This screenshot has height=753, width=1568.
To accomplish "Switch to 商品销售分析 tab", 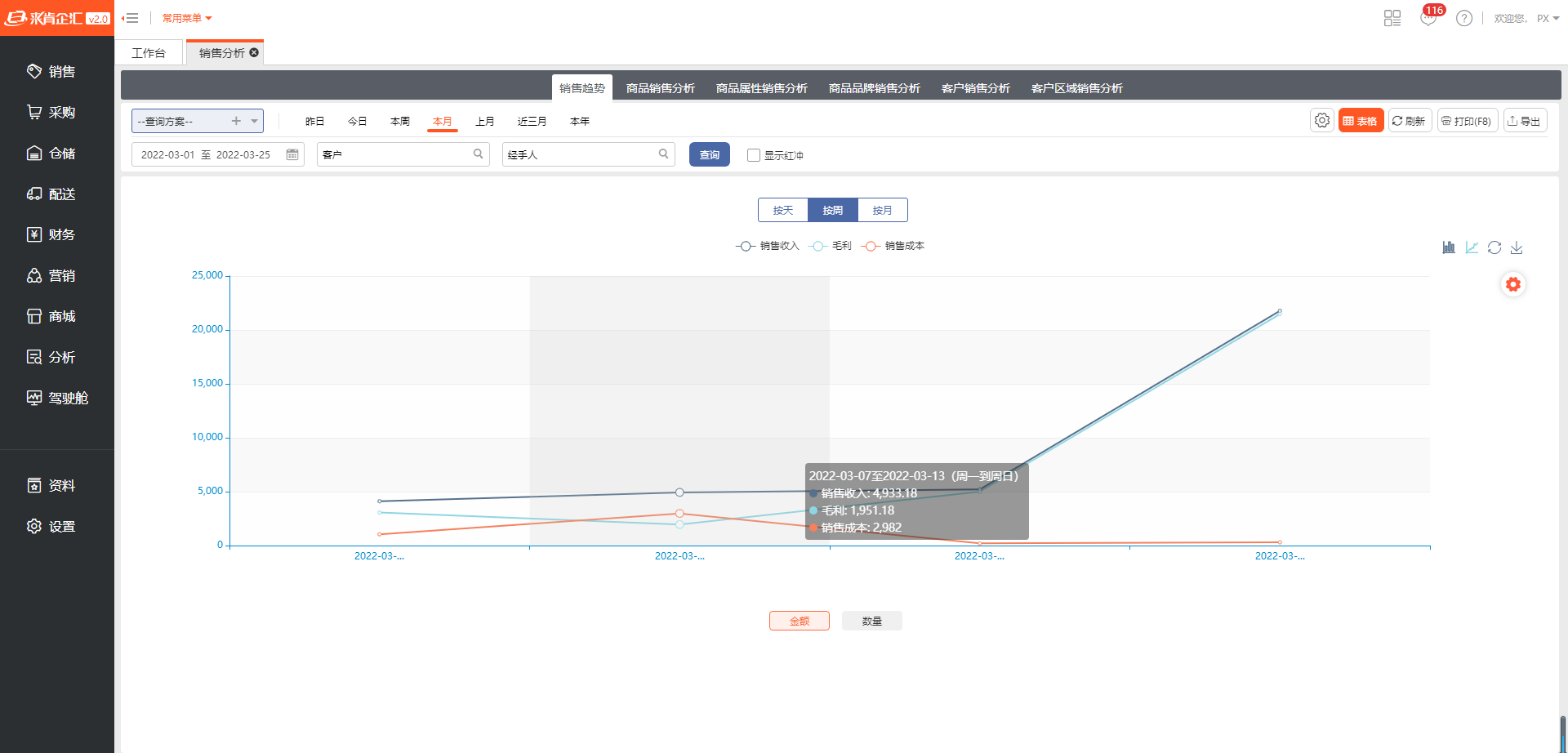I will coord(660,88).
